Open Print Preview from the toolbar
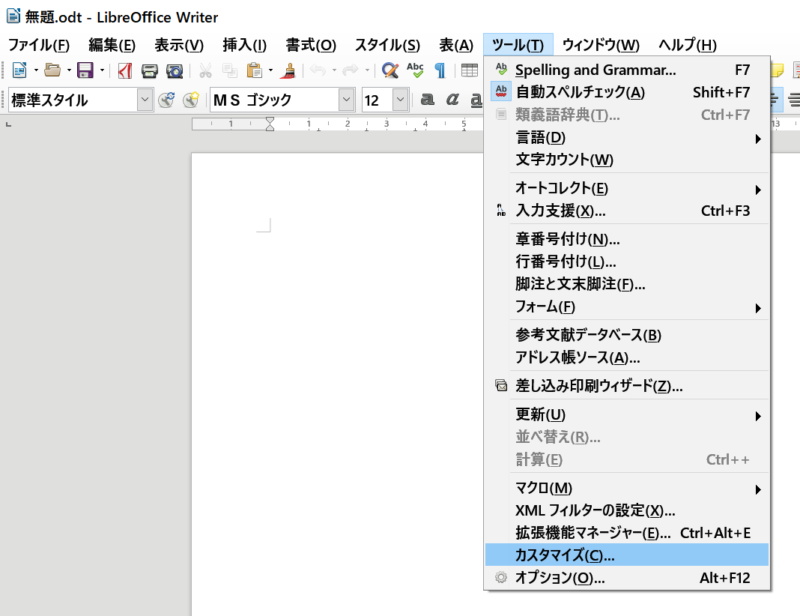This screenshot has height=616, width=800. coord(175,70)
